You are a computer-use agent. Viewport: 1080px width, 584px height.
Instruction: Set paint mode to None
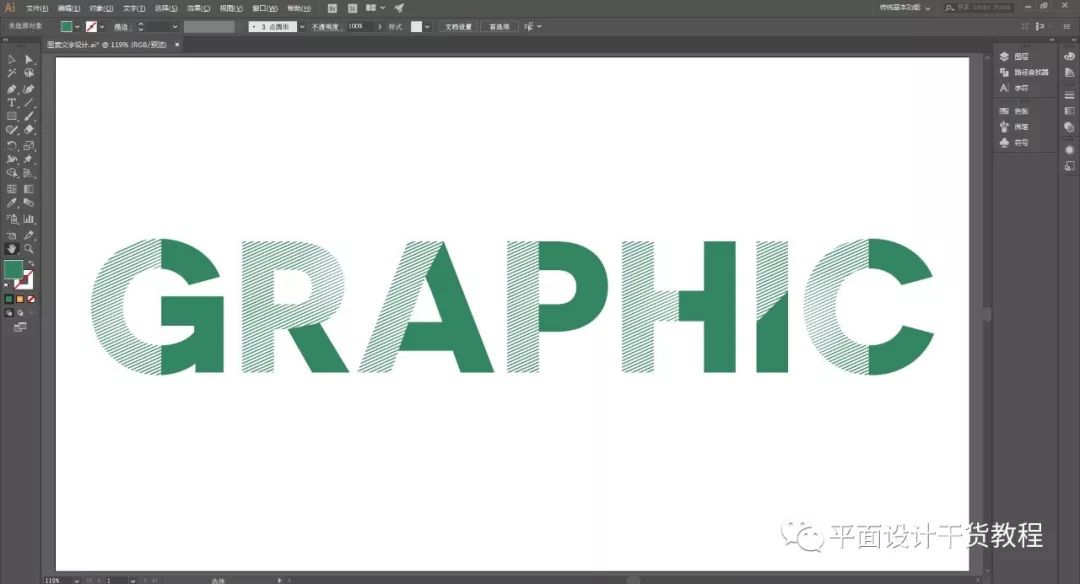(x=31, y=299)
